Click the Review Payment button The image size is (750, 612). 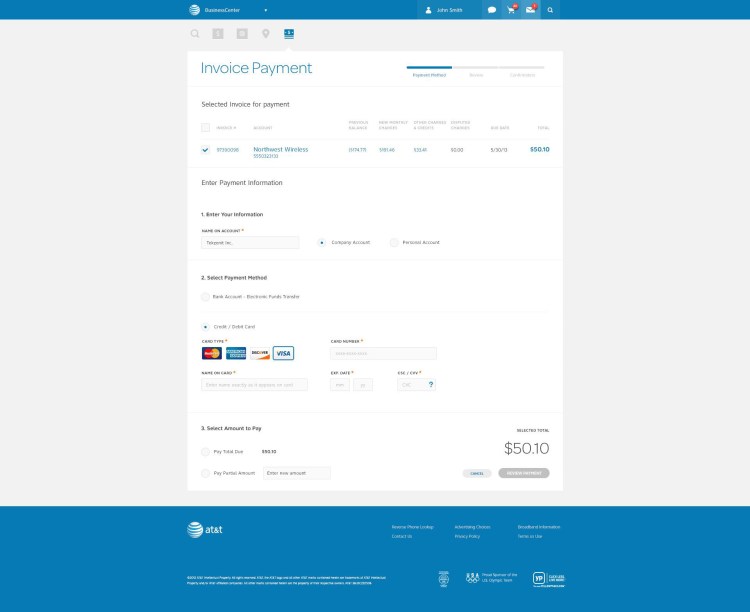pos(524,473)
